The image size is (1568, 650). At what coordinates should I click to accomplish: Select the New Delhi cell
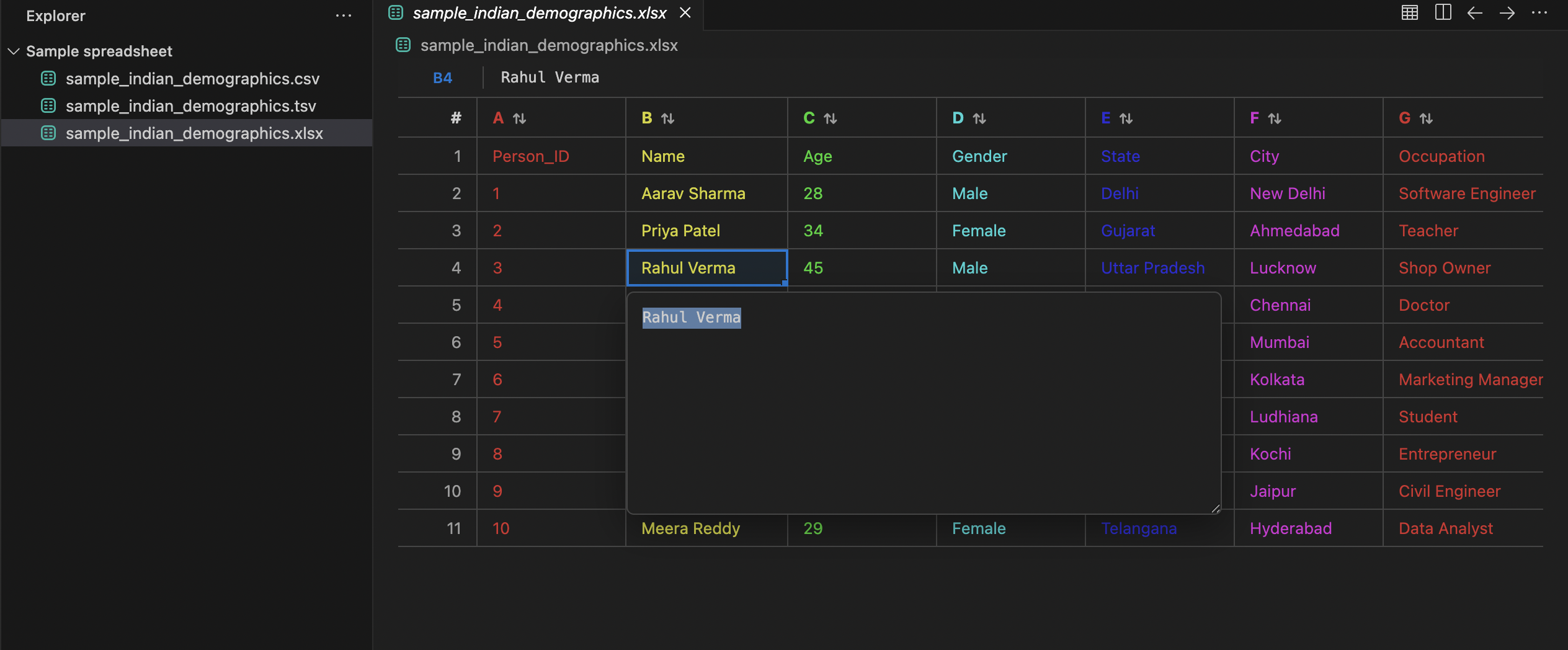tap(1309, 194)
